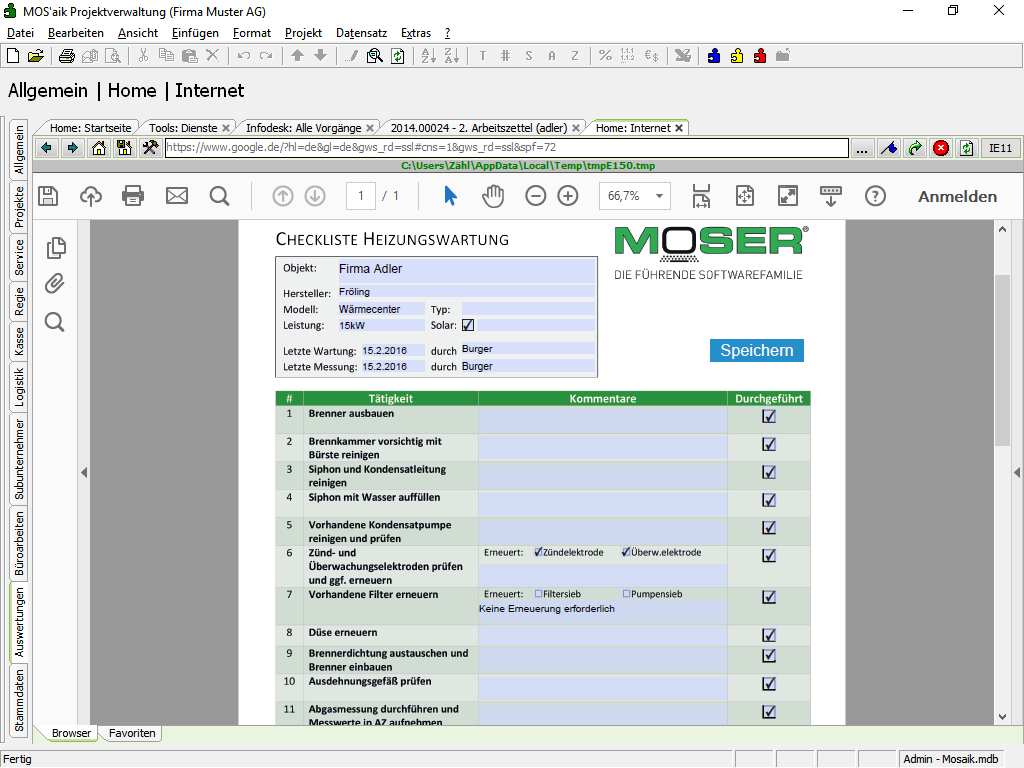The height and width of the screenshot is (768, 1024).
Task: Open the Favoriten bottom tab
Action: pos(132,733)
